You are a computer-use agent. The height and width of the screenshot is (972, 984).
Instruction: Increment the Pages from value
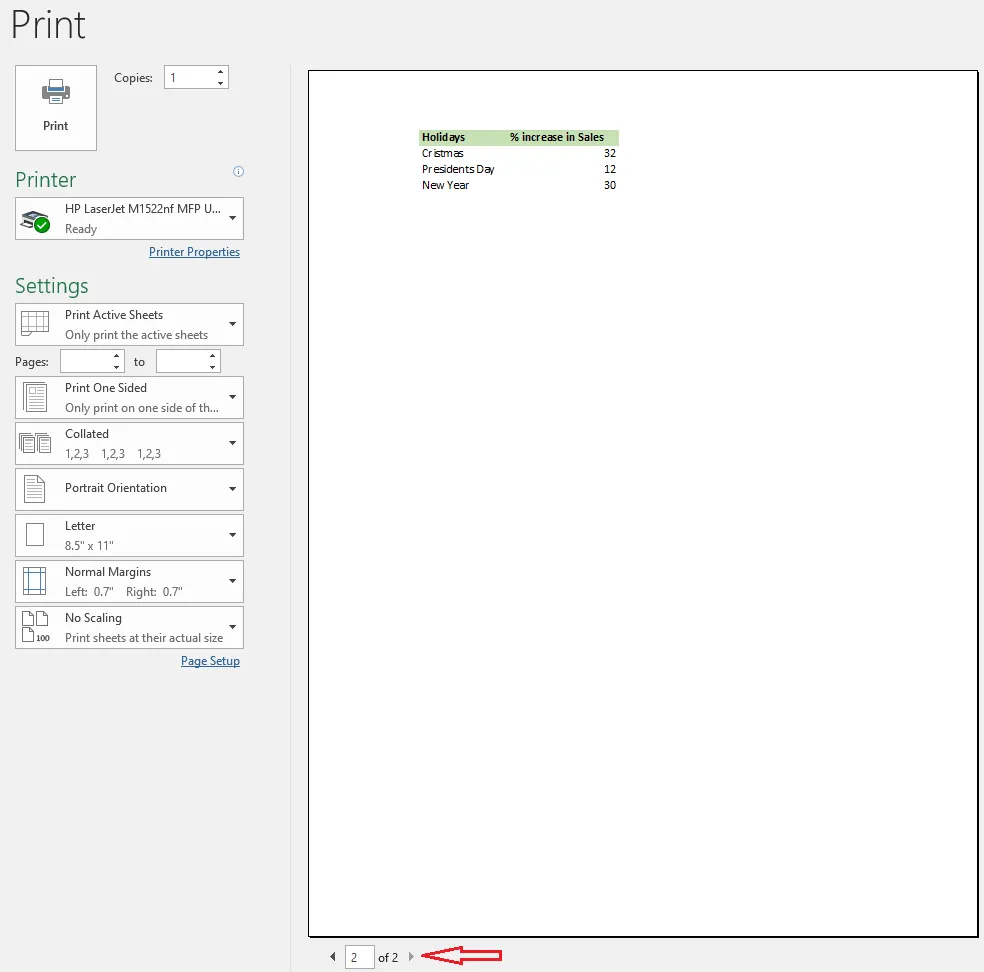point(117,356)
